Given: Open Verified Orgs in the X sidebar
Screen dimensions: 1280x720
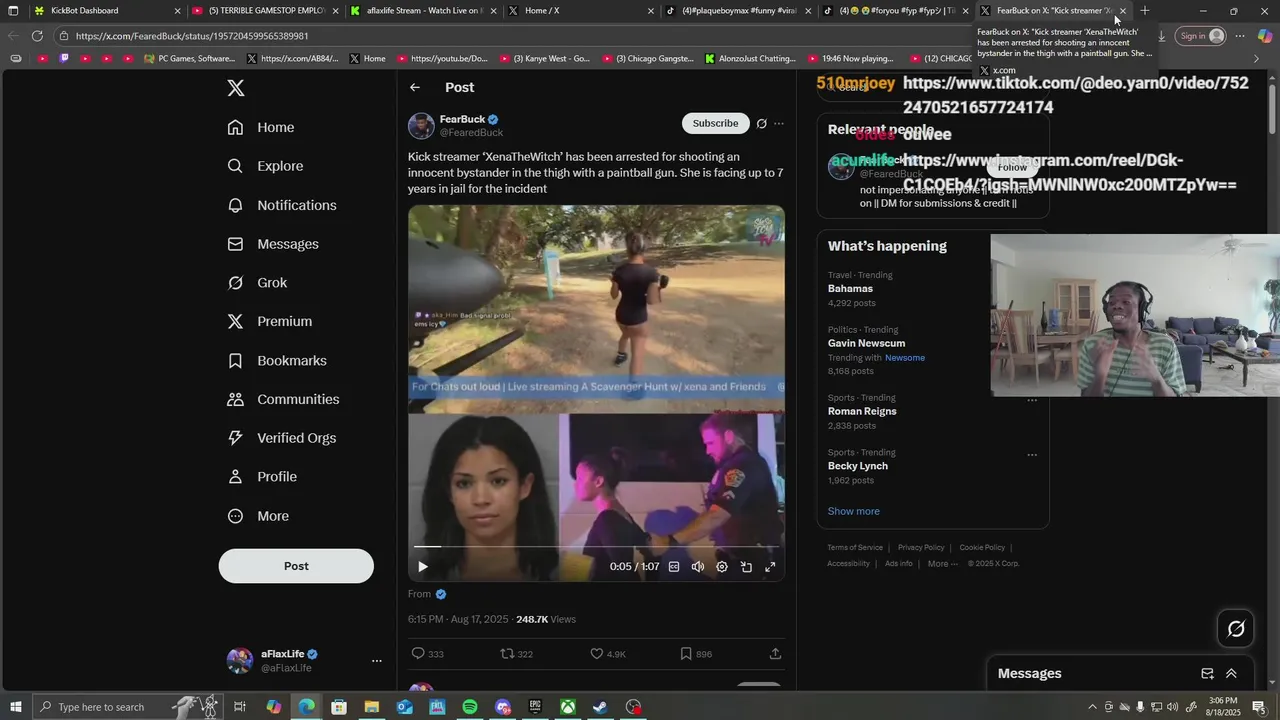Looking at the screenshot, I should (x=281, y=438).
